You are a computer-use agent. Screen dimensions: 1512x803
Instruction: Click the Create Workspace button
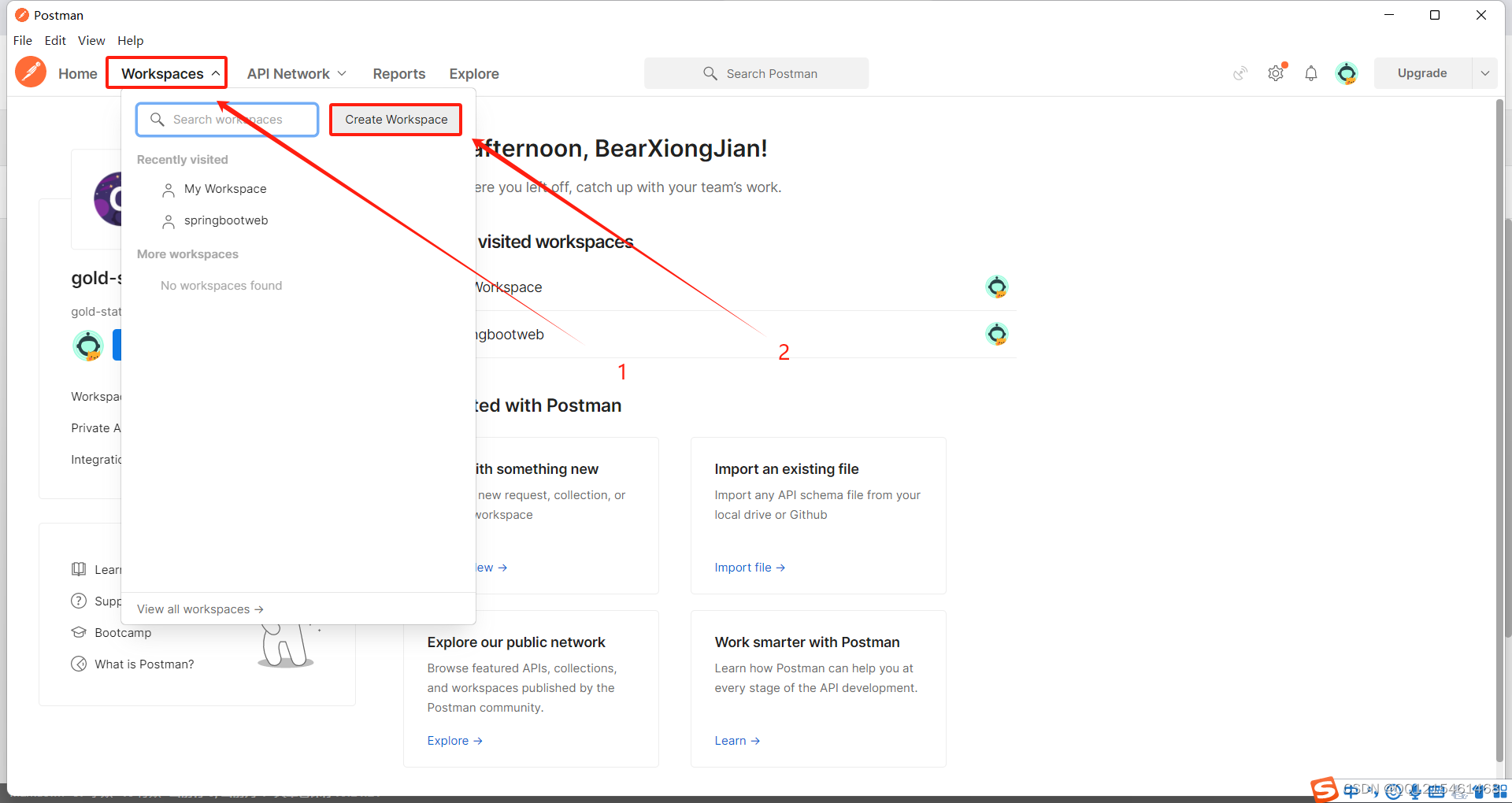tap(396, 120)
